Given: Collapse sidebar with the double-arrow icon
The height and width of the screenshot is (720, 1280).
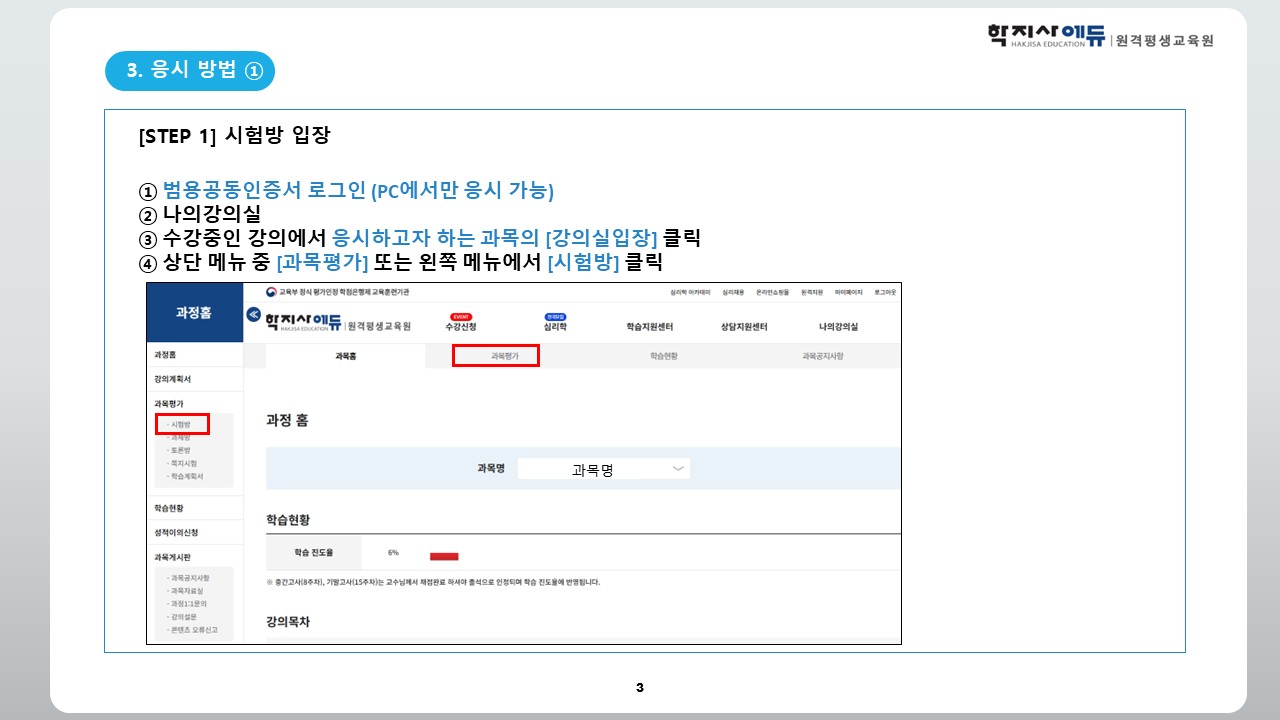Looking at the screenshot, I should click(253, 314).
